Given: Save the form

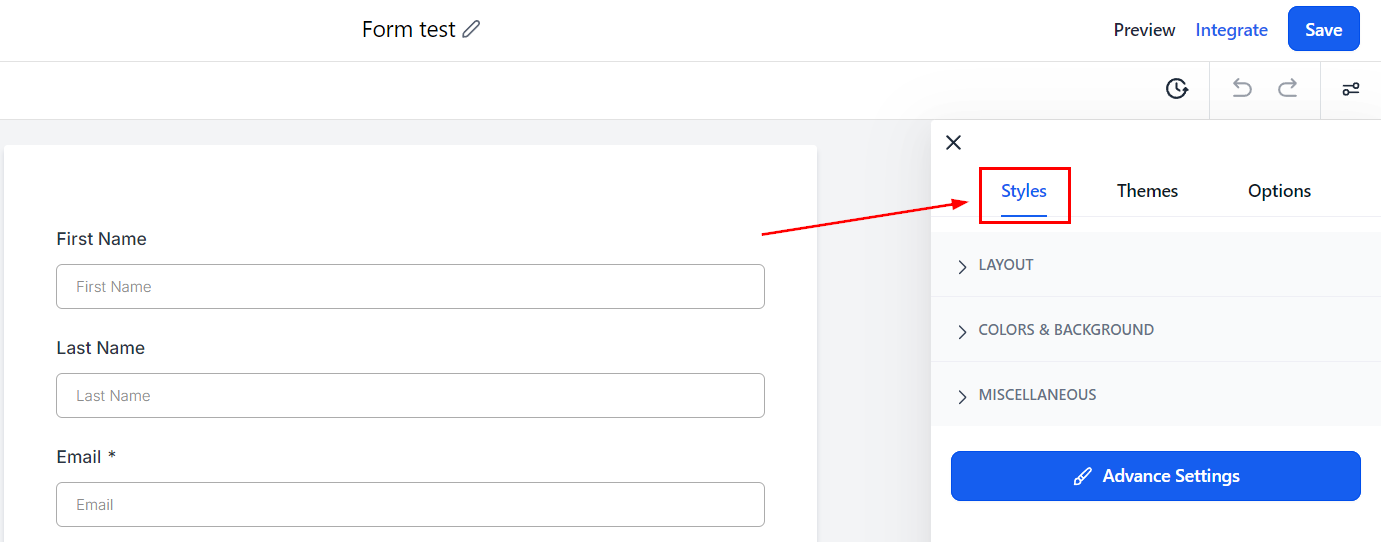Looking at the screenshot, I should point(1323,29).
